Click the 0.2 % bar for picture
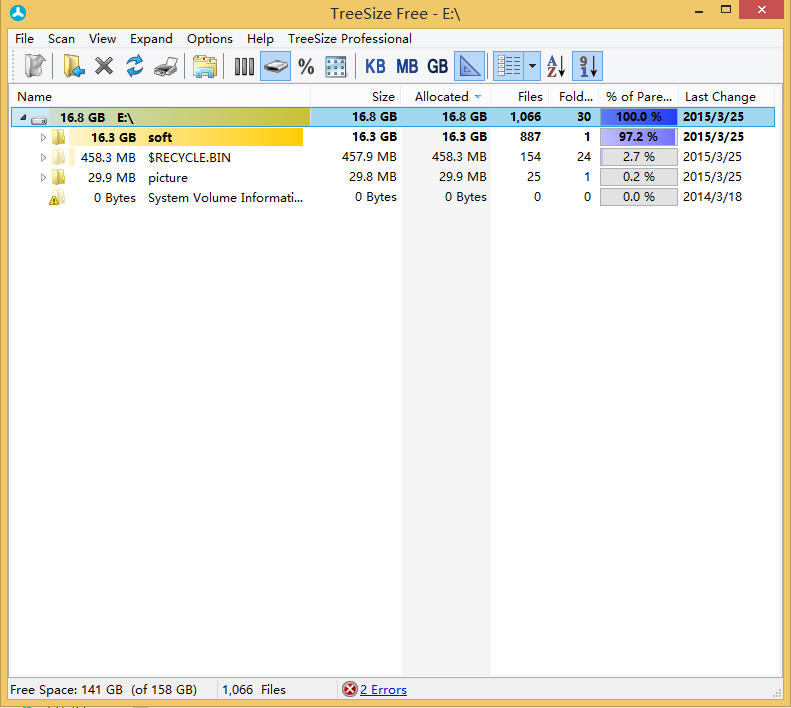 click(639, 177)
